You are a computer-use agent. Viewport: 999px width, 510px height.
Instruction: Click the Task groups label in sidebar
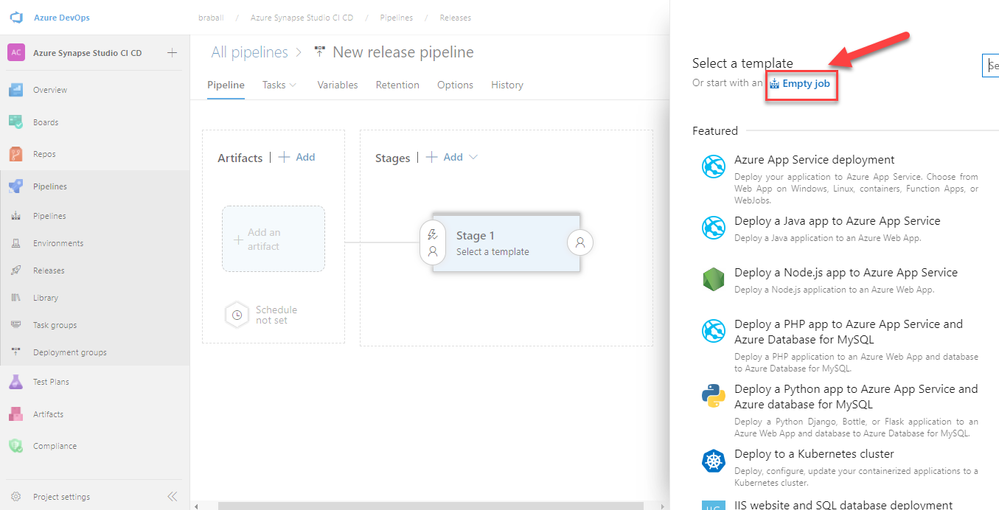(55, 325)
